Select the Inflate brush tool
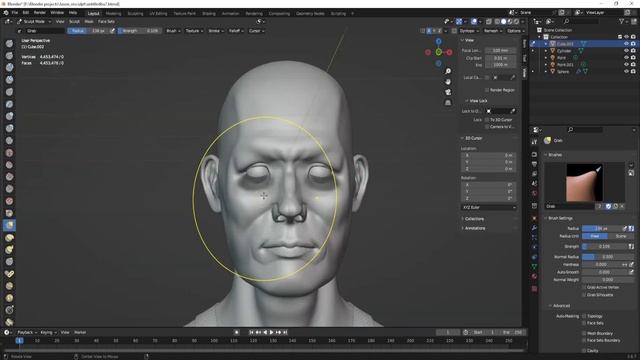This screenshot has width=640, height=360. click(9, 116)
